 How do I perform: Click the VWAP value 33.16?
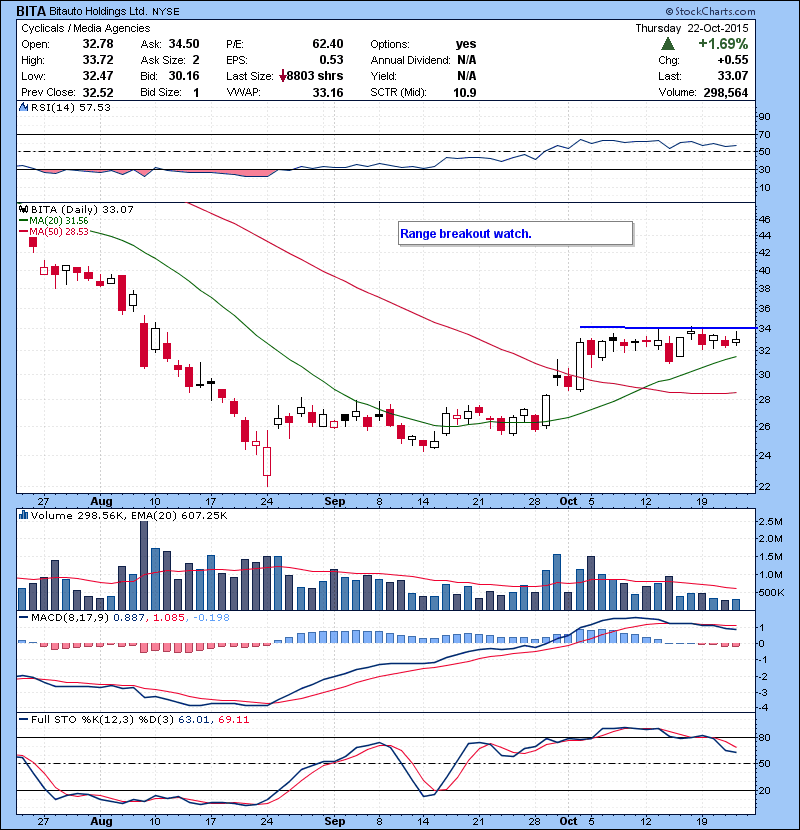click(x=328, y=93)
